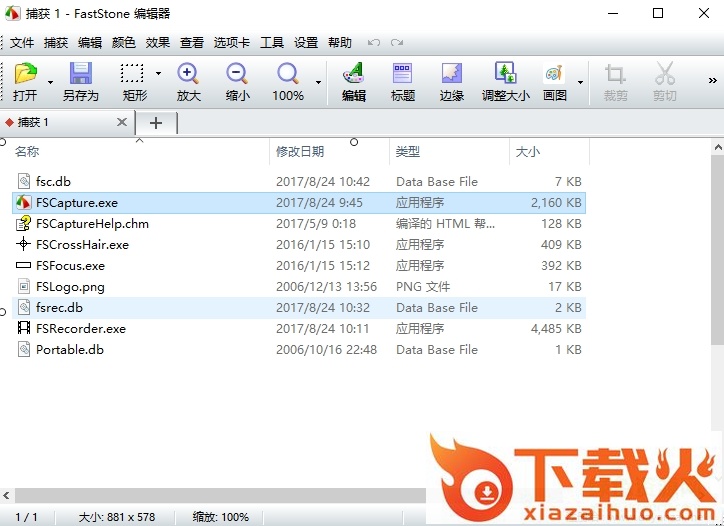The image size is (724, 526).
Task: Click the Open (打开) folder icon
Action: 25,74
